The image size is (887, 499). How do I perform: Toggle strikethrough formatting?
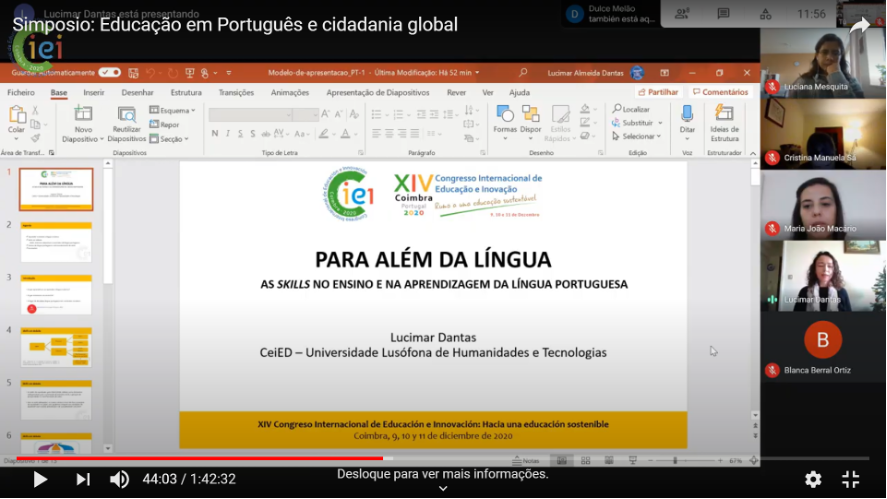tap(265, 134)
